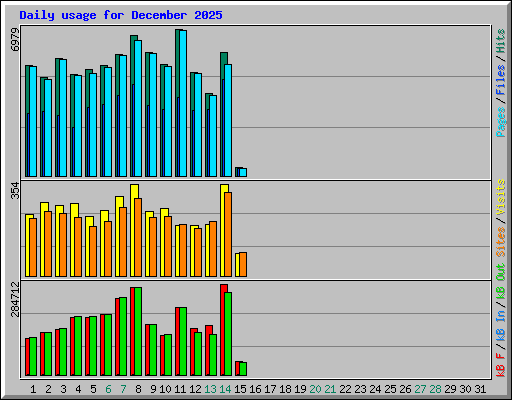Click the kB F legend label
The height and width of the screenshot is (400, 512).
[x=501, y=365]
